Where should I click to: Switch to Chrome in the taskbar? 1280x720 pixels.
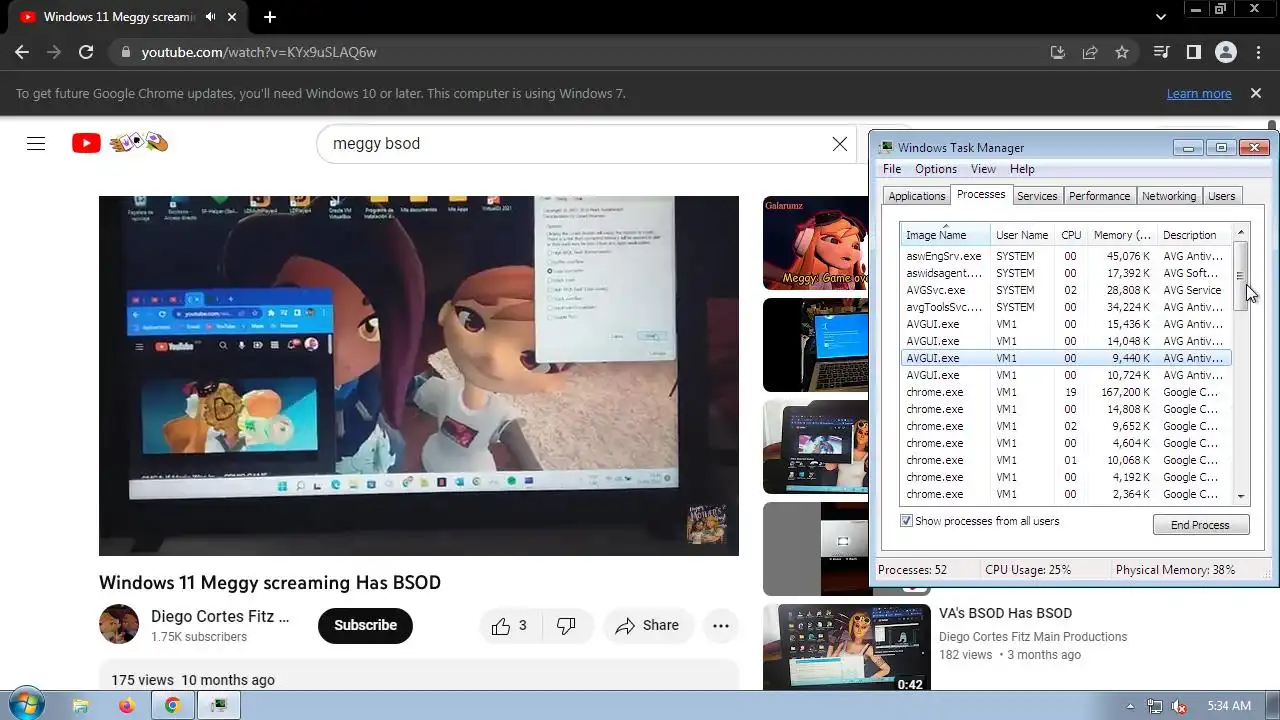pos(172,705)
